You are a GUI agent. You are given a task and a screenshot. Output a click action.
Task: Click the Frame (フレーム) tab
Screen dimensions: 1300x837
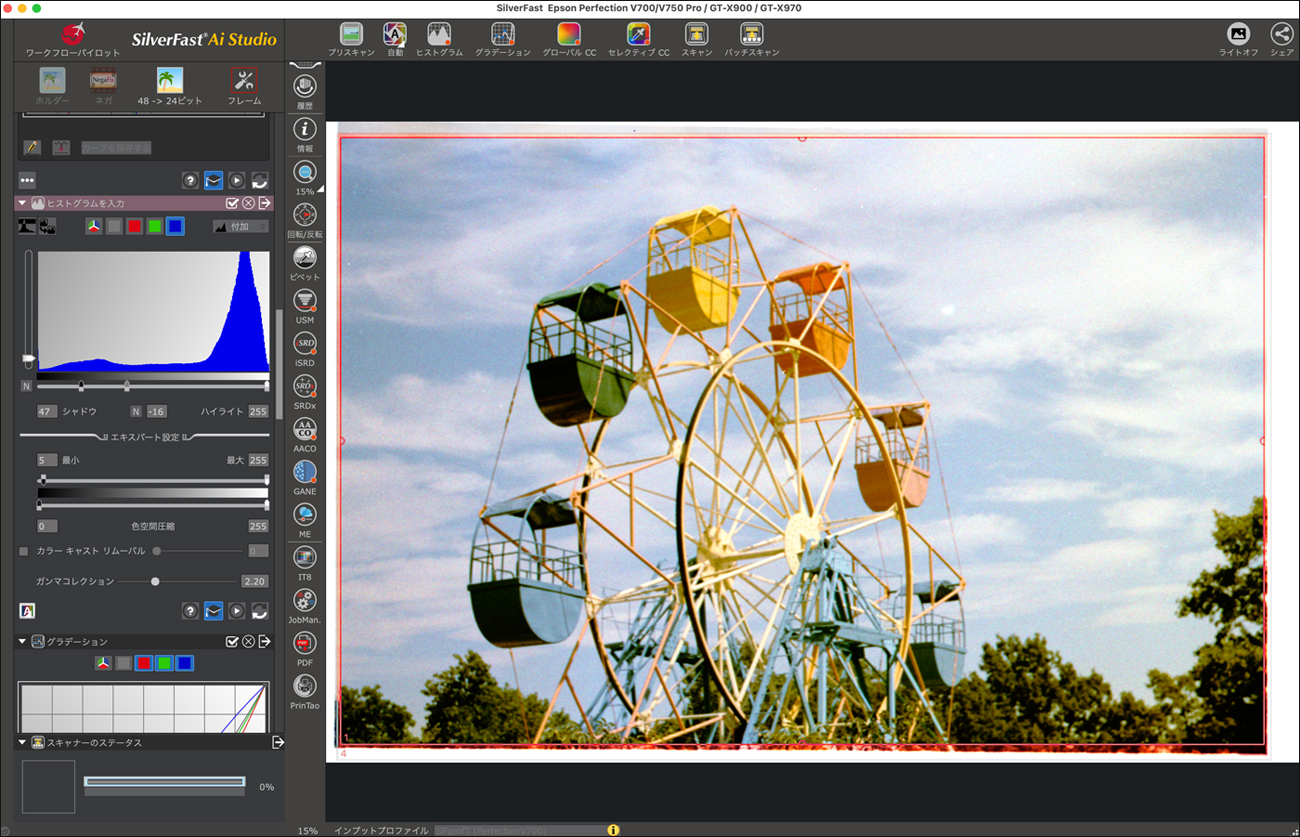(x=244, y=81)
